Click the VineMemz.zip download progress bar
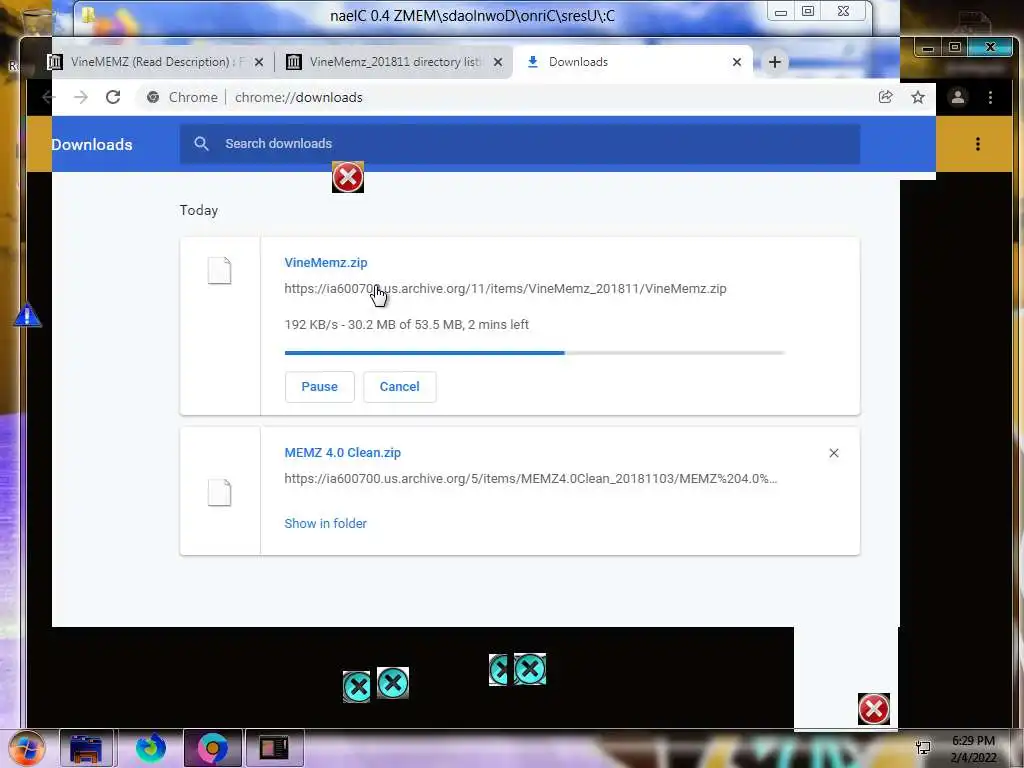 point(534,353)
